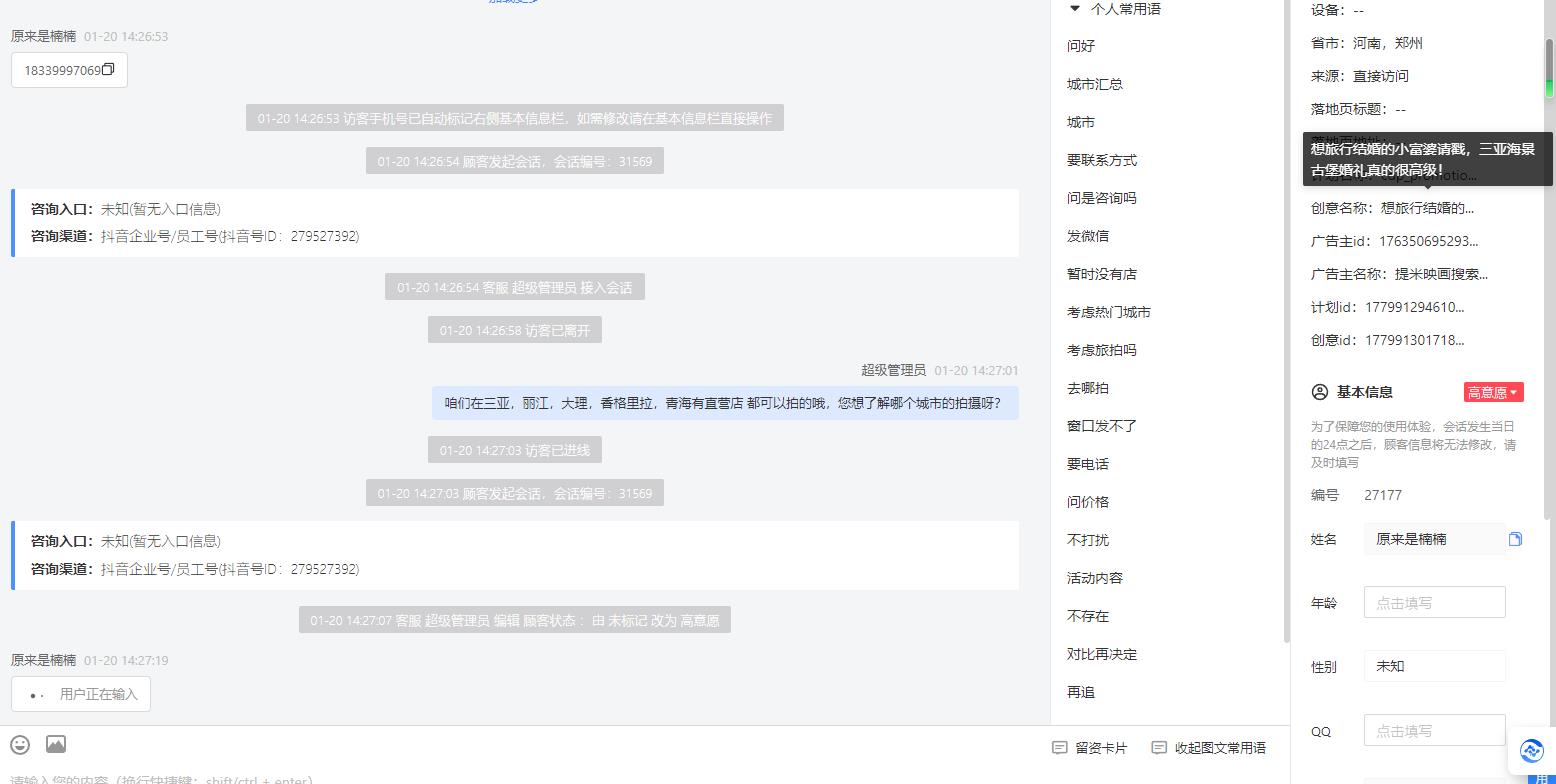Collapse the 个人常用语 section
Image resolution: width=1556 pixels, height=784 pixels.
[x=1075, y=8]
